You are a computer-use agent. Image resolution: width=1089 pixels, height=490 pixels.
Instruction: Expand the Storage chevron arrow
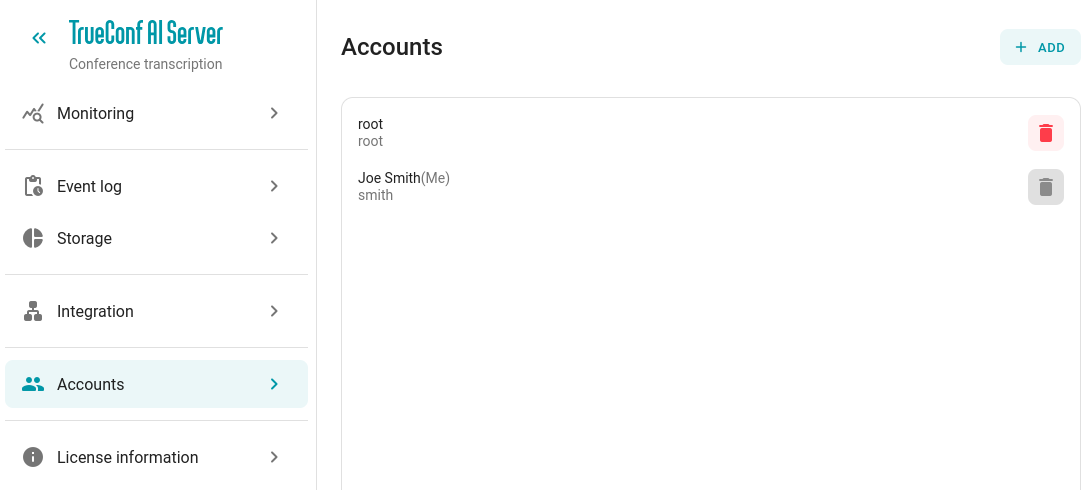point(274,238)
